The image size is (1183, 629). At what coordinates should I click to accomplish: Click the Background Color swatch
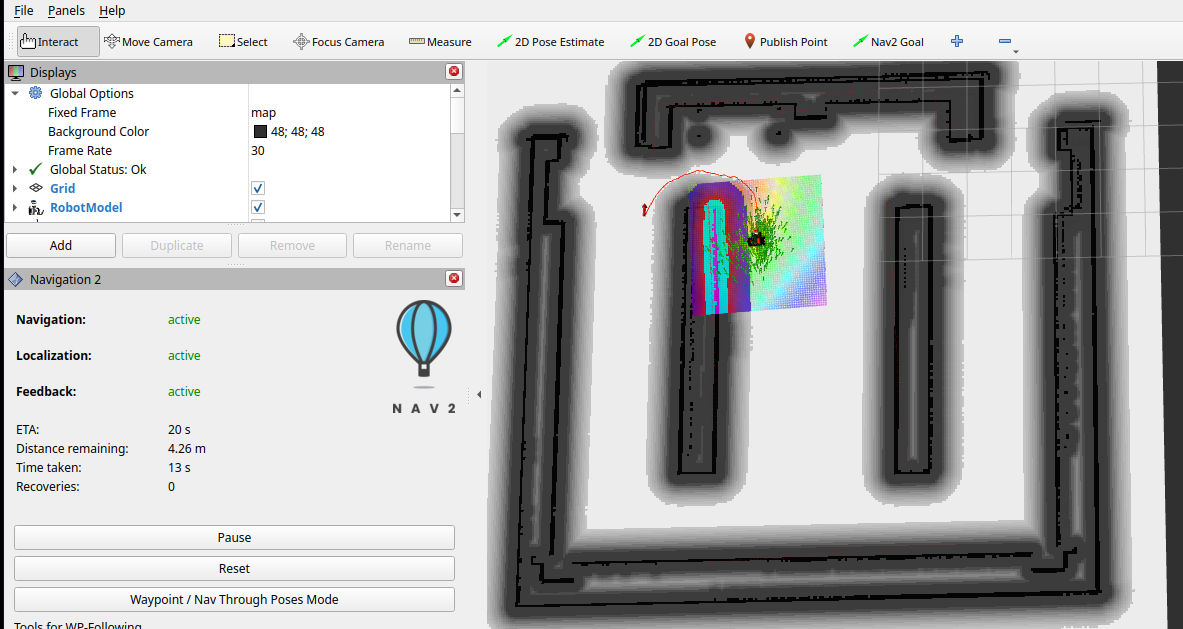coord(260,132)
